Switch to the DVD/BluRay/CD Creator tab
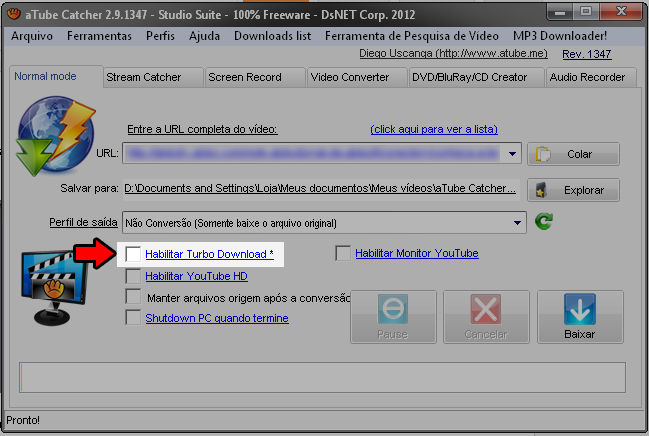Viewport: 649px width, 436px height. click(x=477, y=77)
